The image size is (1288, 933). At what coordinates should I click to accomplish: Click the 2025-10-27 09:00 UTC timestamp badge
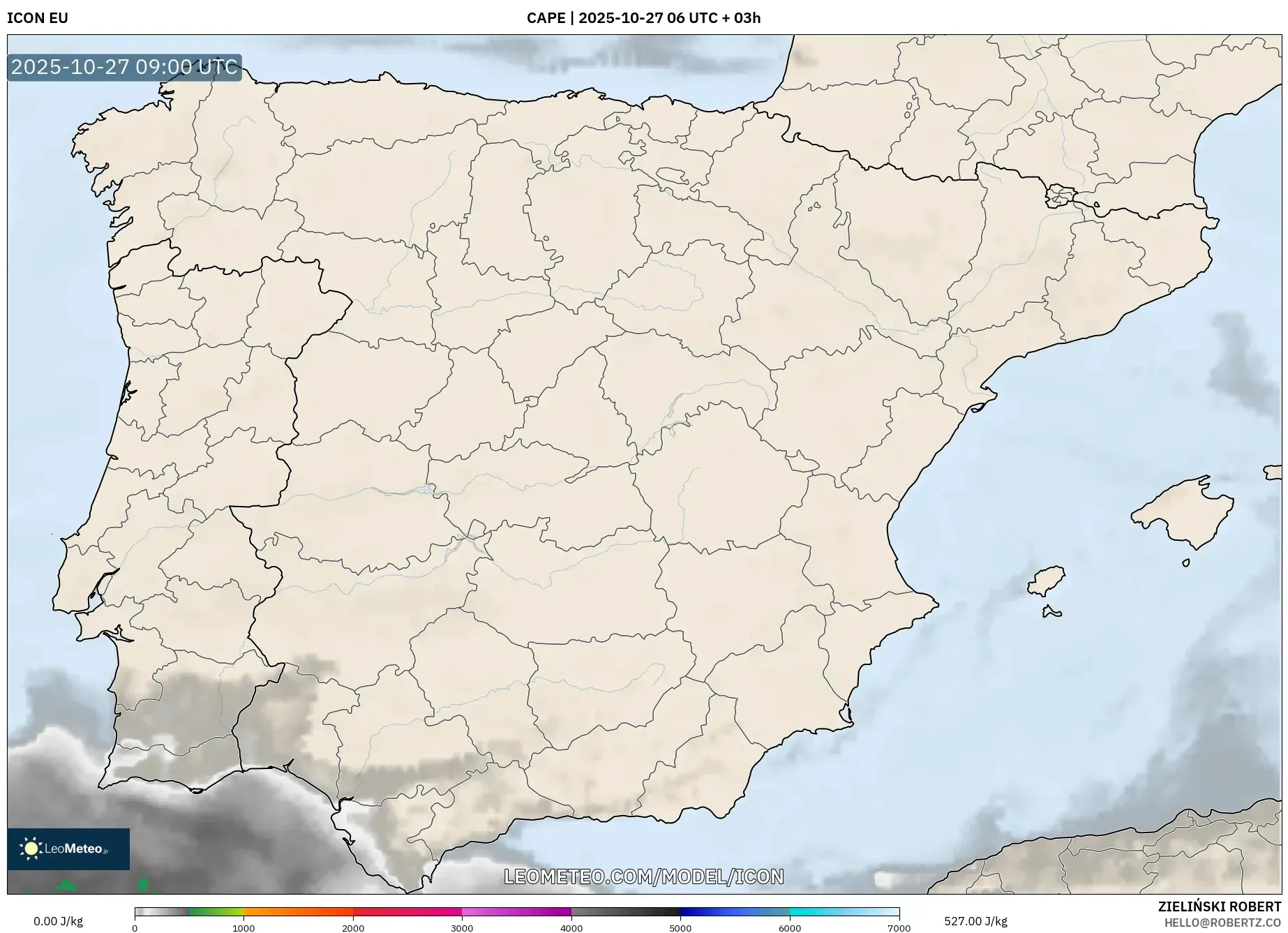pos(124,68)
